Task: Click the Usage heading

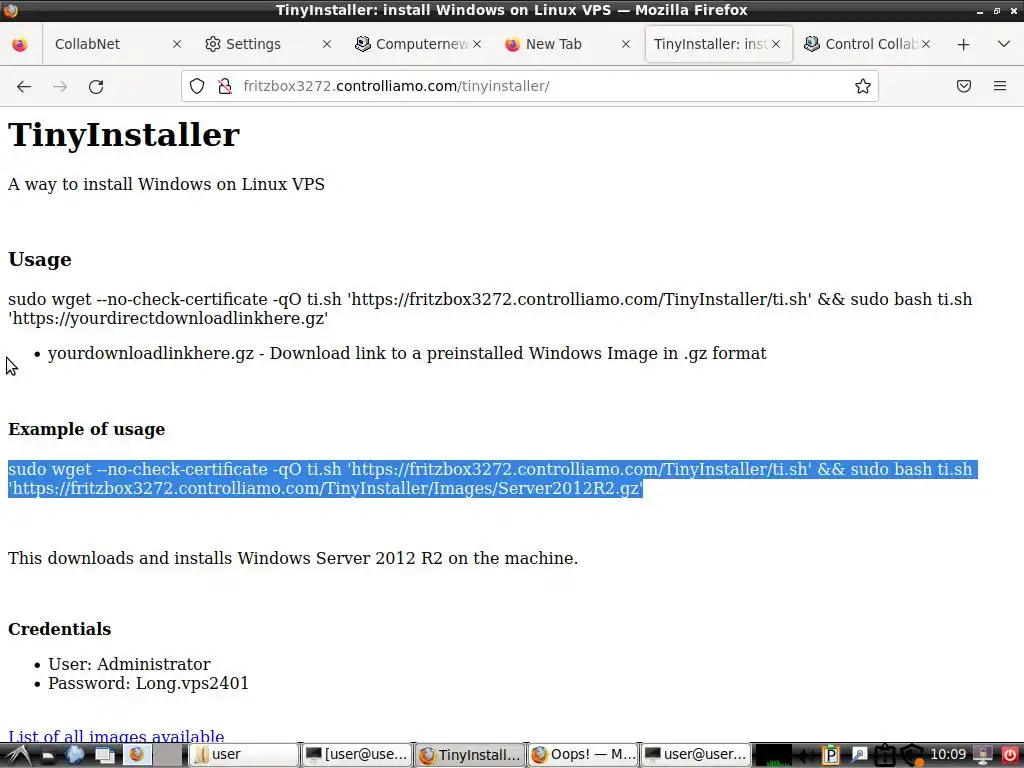Action: pos(40,259)
